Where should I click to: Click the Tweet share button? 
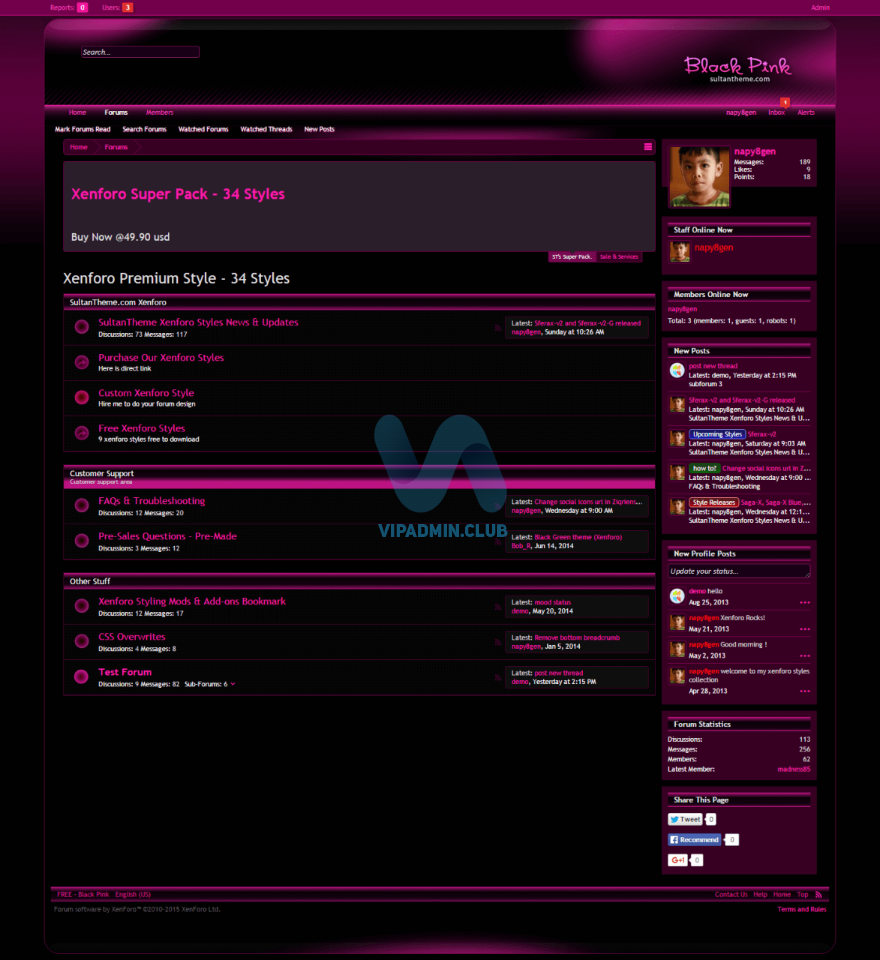pyautogui.click(x=685, y=819)
